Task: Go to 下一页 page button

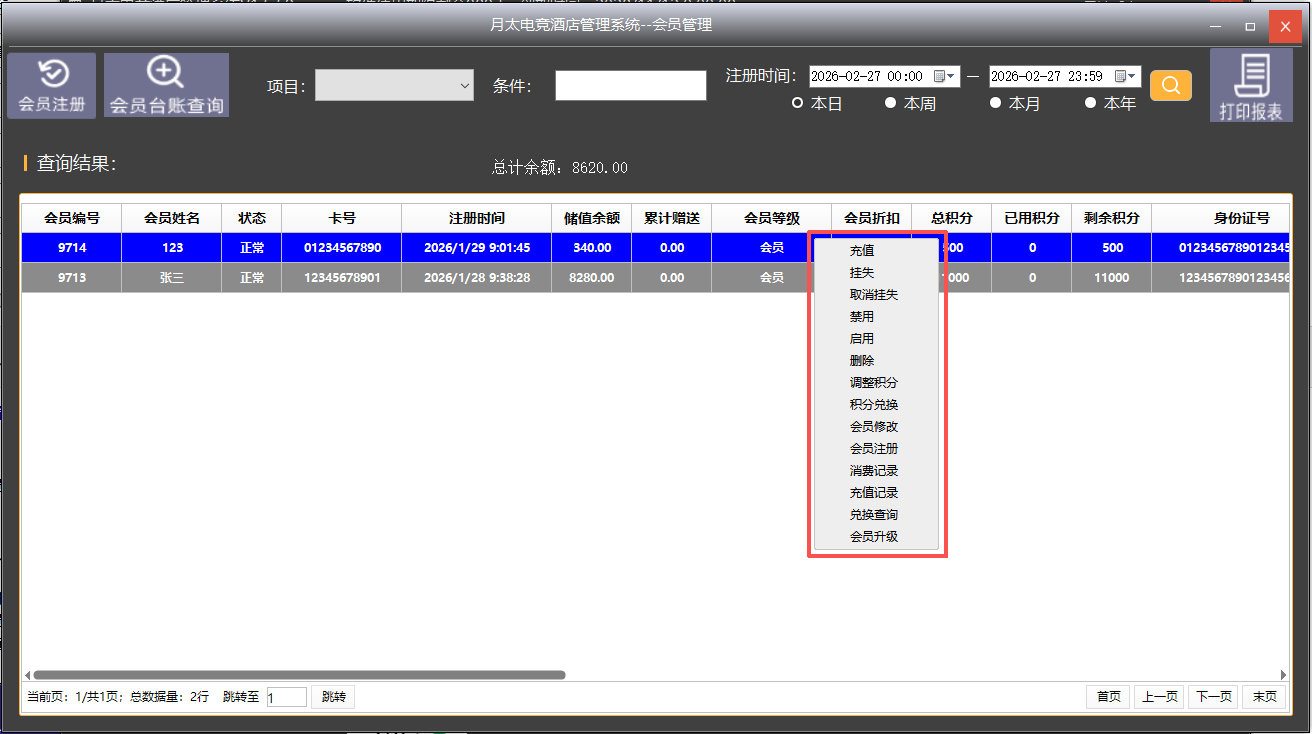Action: tap(1213, 697)
